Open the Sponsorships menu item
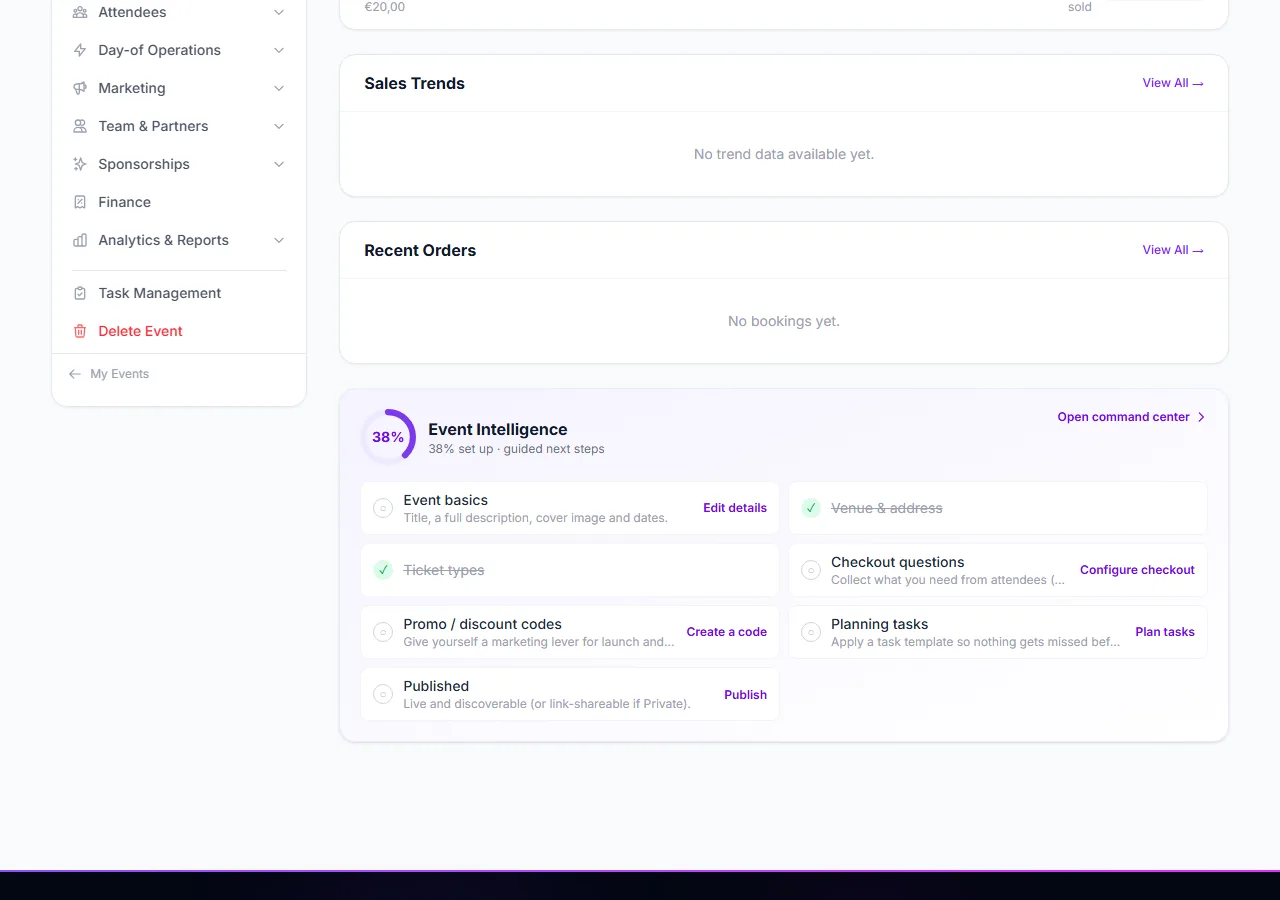Image resolution: width=1280 pixels, height=900 pixels. pos(179,164)
